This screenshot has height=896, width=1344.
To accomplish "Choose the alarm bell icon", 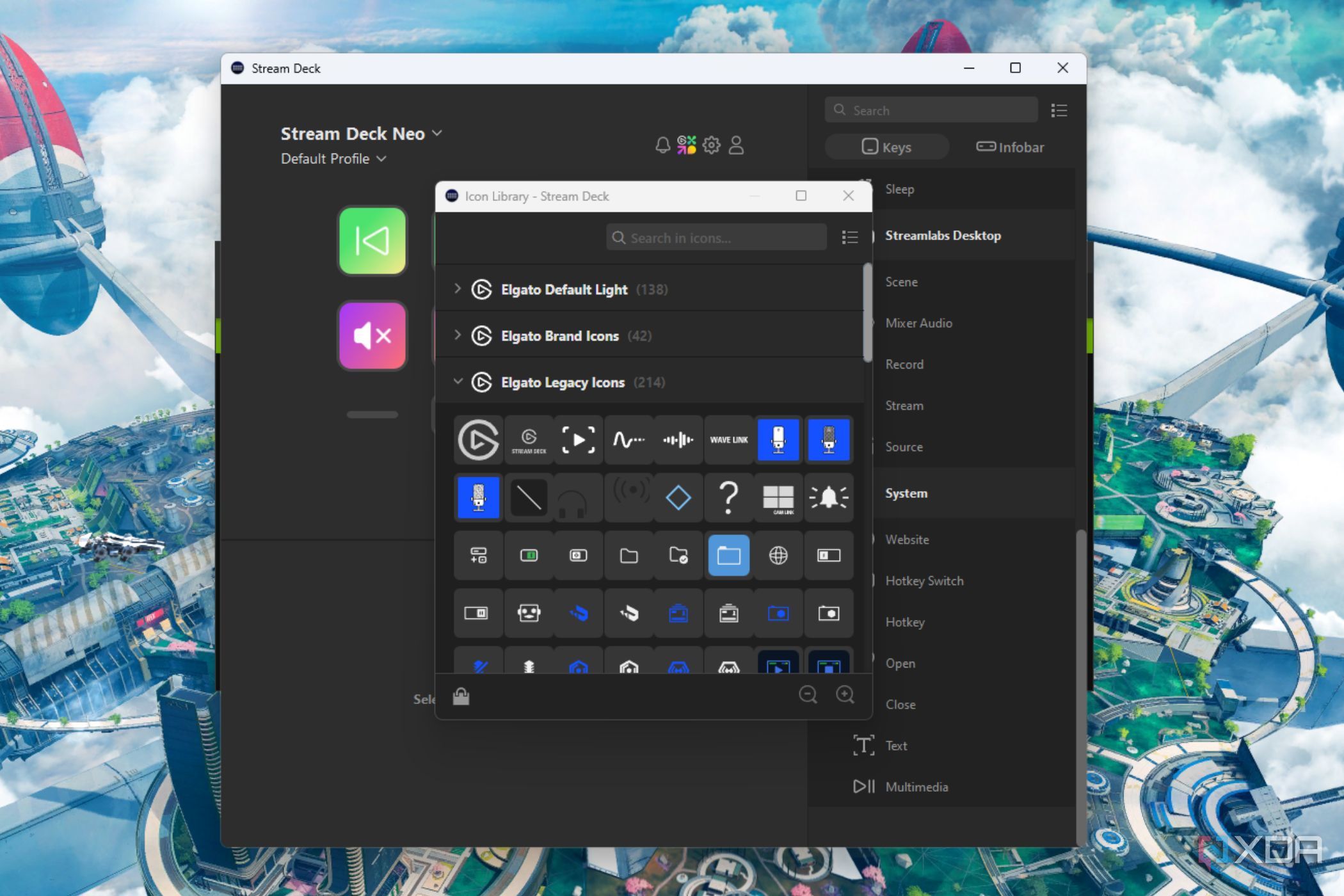I will point(829,497).
